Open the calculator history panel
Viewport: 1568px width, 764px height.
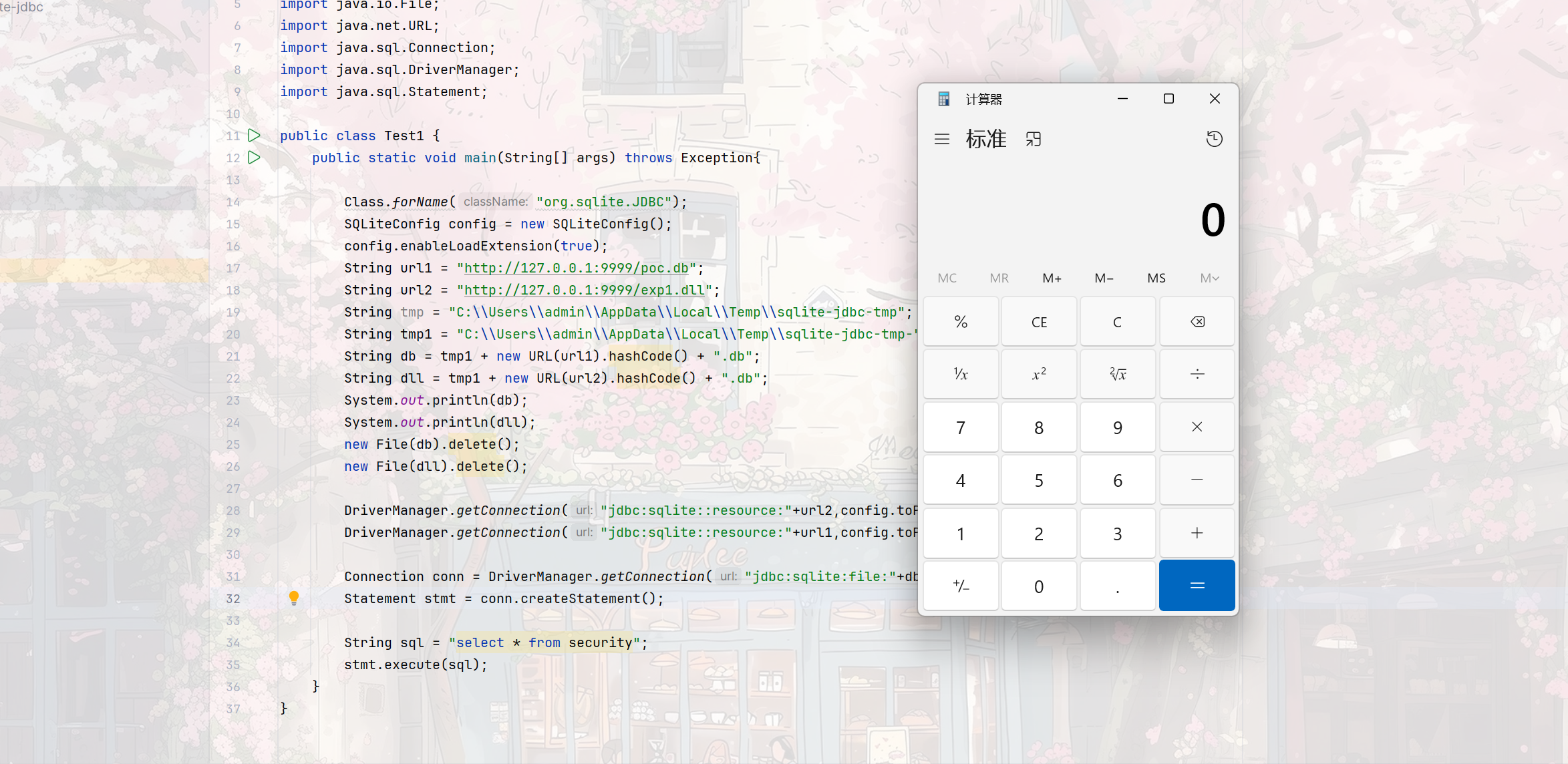point(1214,139)
